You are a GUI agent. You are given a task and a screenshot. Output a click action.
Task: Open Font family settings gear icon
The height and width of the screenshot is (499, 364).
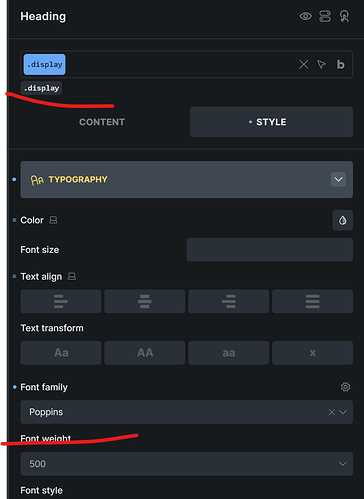pyautogui.click(x=345, y=387)
